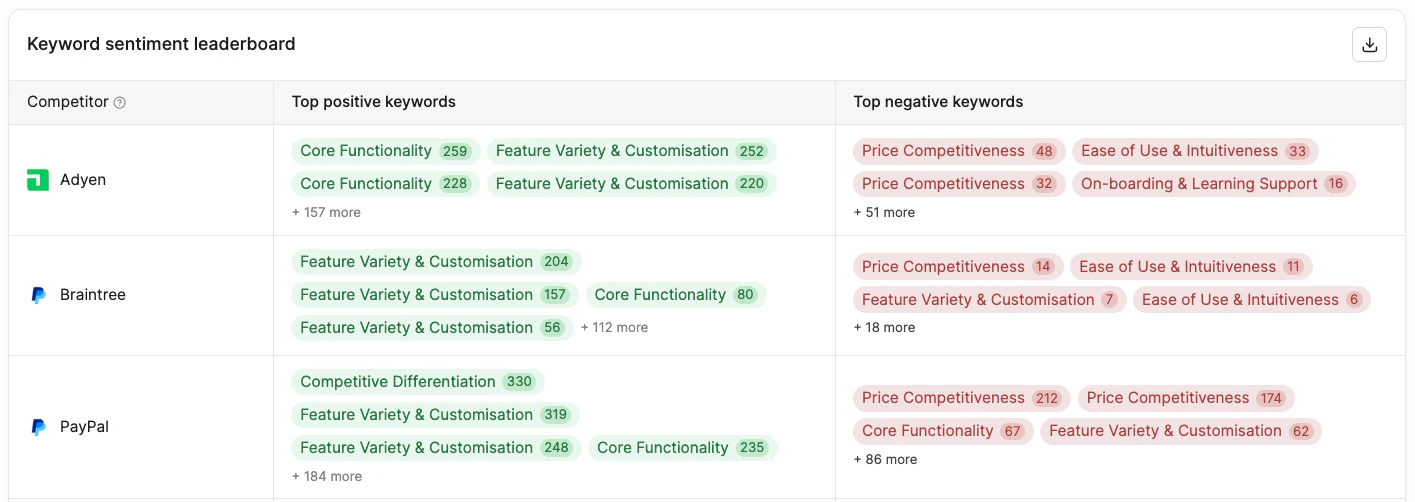
Task: Click Adyen's Ease of Use & Intuitiveness 33 tag
Action: 1195,151
